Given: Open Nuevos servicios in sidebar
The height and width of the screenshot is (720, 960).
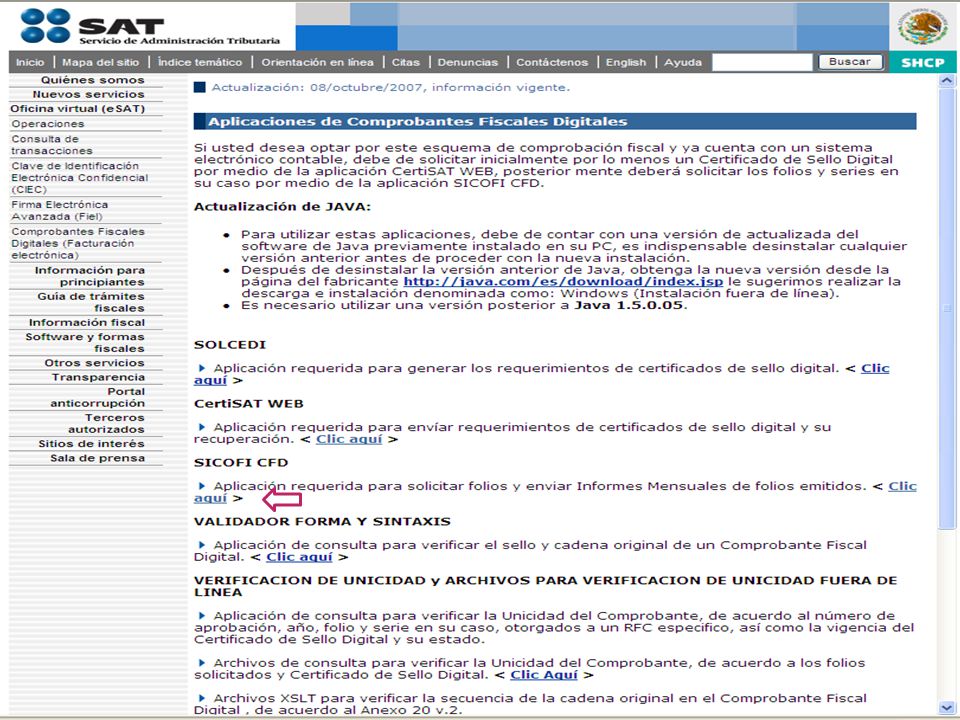Looking at the screenshot, I should click(x=88, y=94).
